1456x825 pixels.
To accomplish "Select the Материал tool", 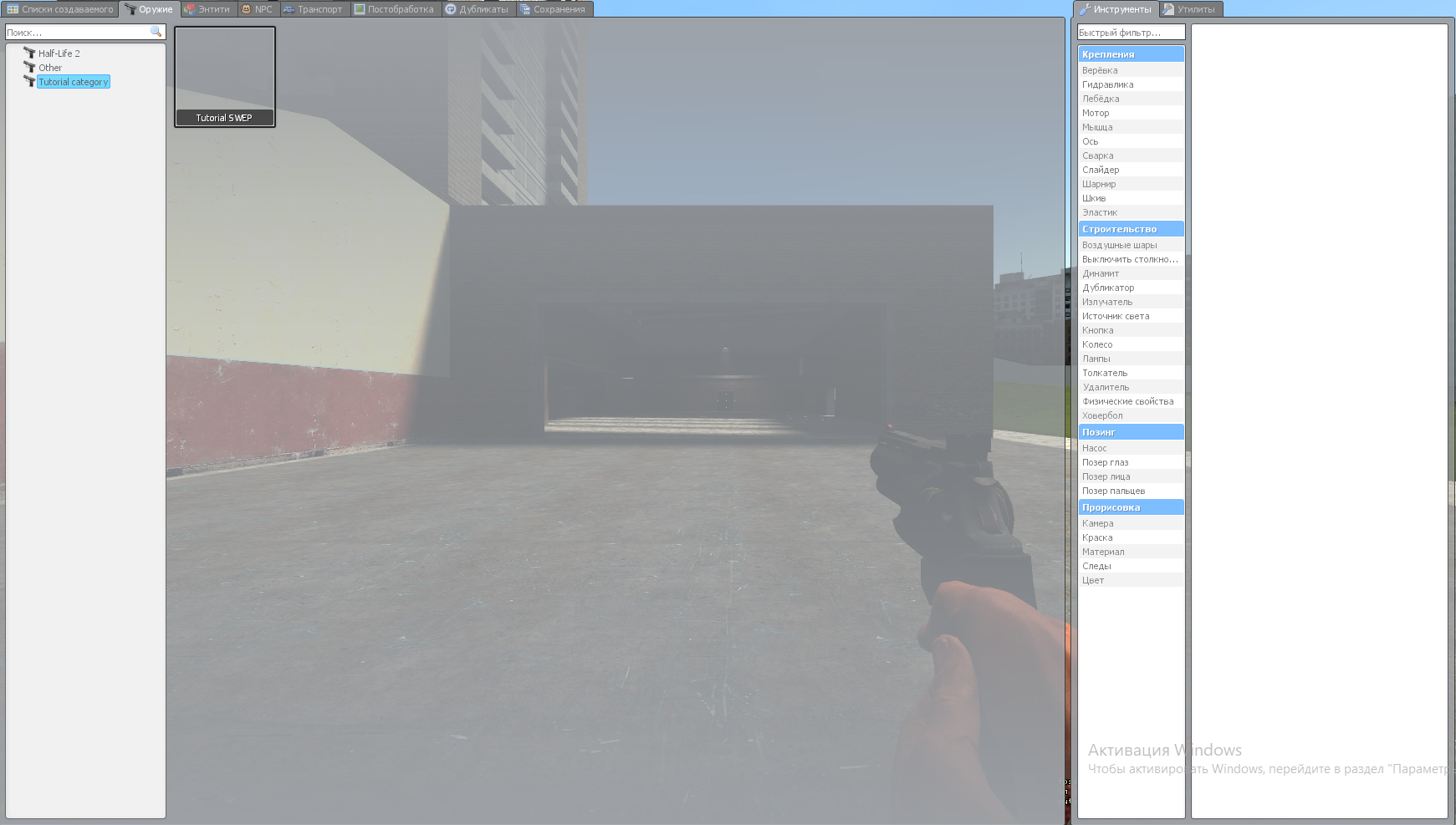I will [1131, 552].
